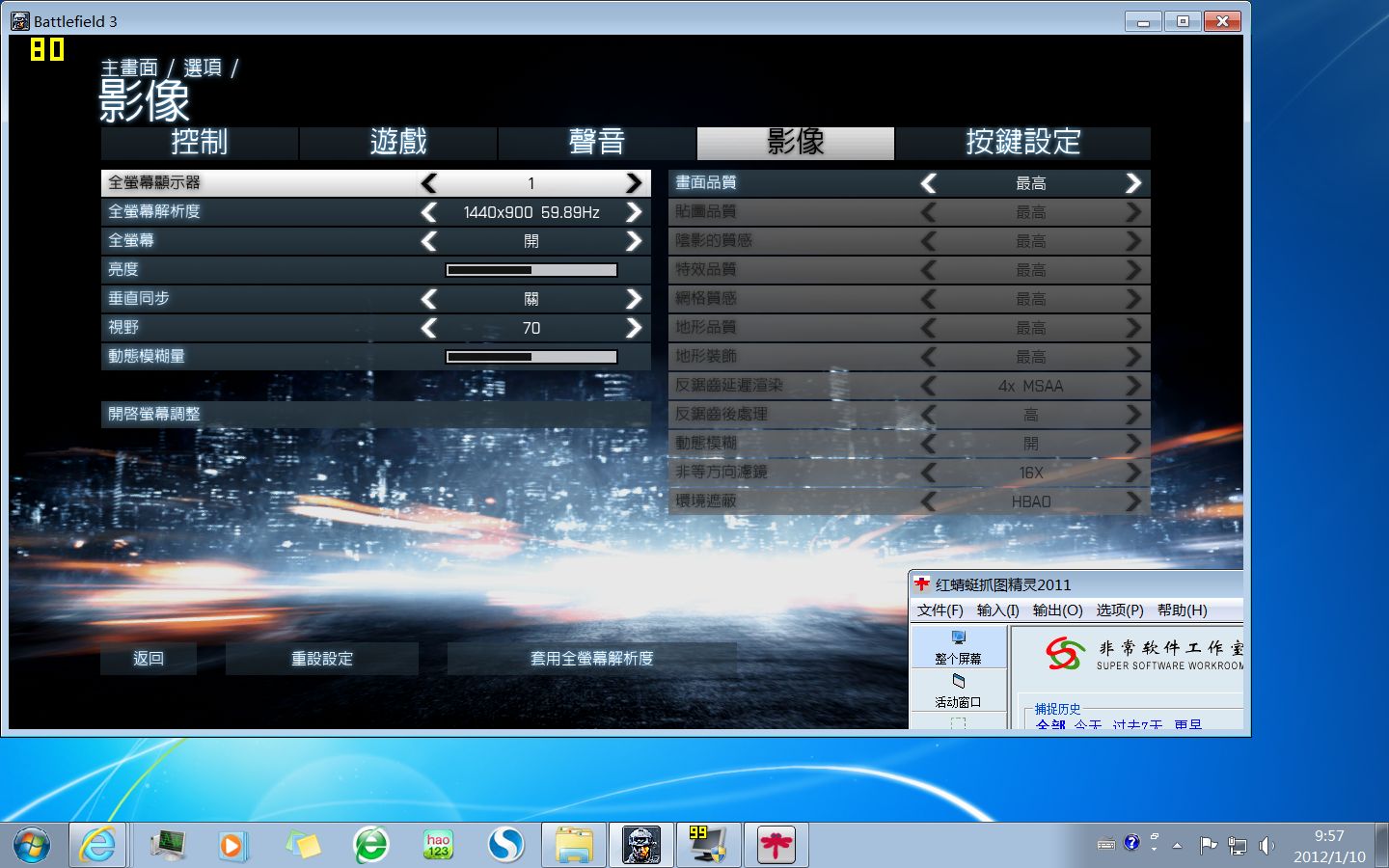Lower 畫面品質 with left arrow
Screen dimensions: 1389x868
coord(929,183)
